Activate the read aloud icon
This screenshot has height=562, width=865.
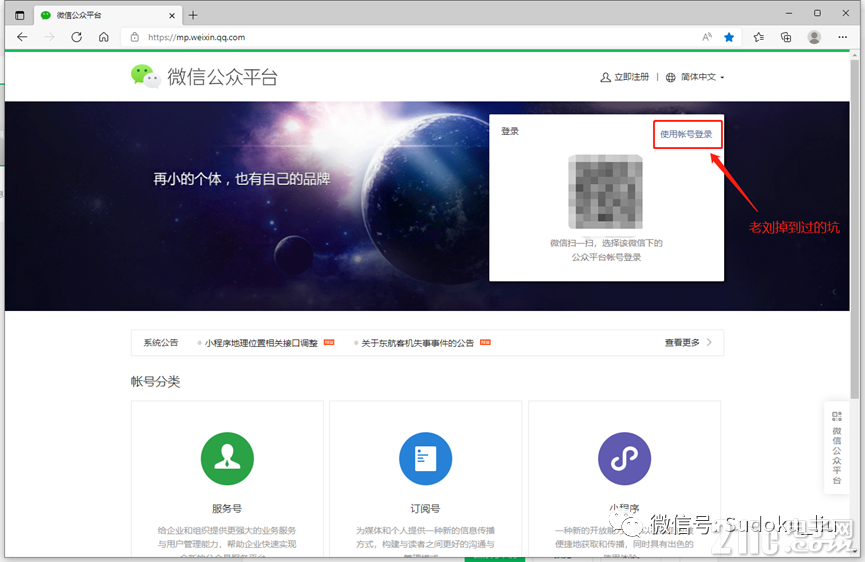707,37
